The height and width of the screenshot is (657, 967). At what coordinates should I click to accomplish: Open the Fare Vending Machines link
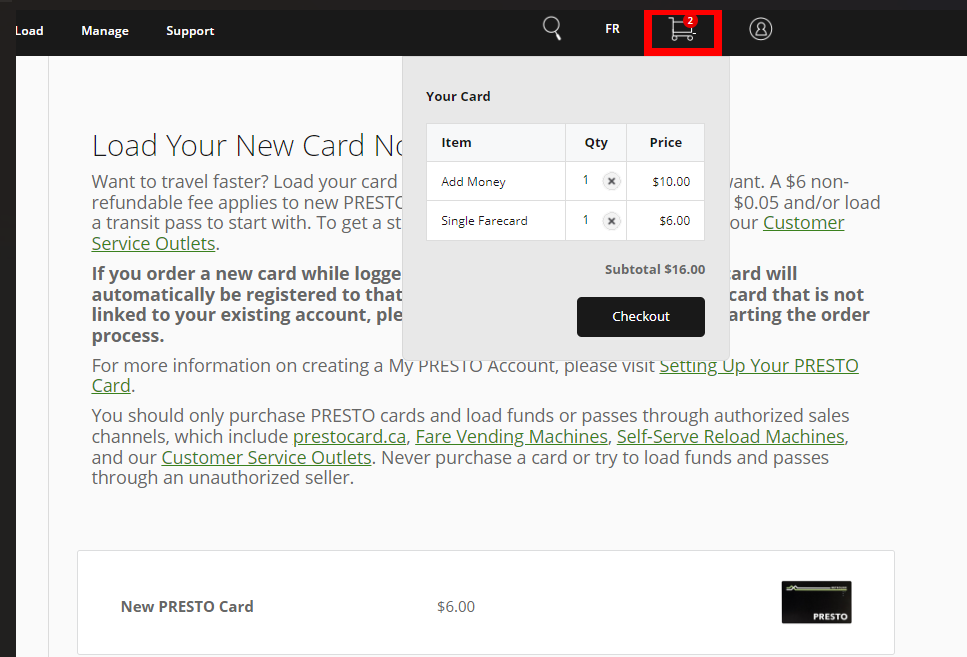[511, 437]
